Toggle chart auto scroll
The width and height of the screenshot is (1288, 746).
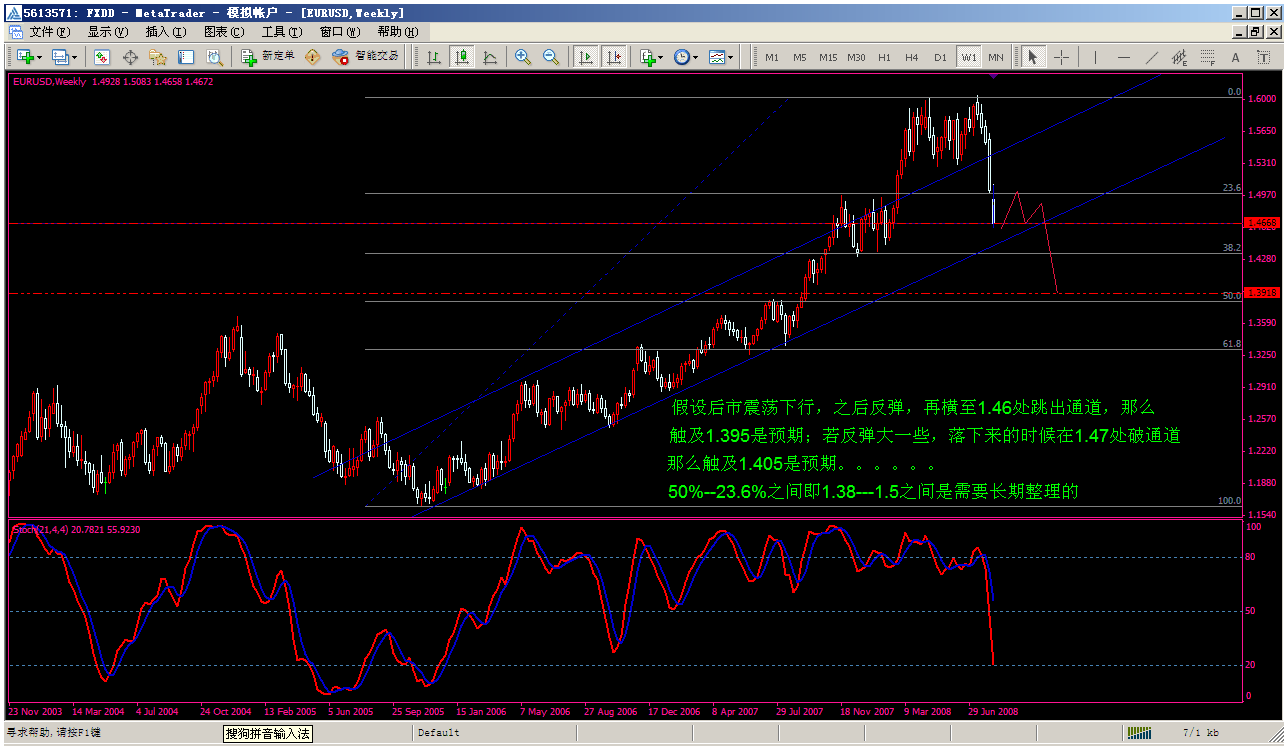586,57
